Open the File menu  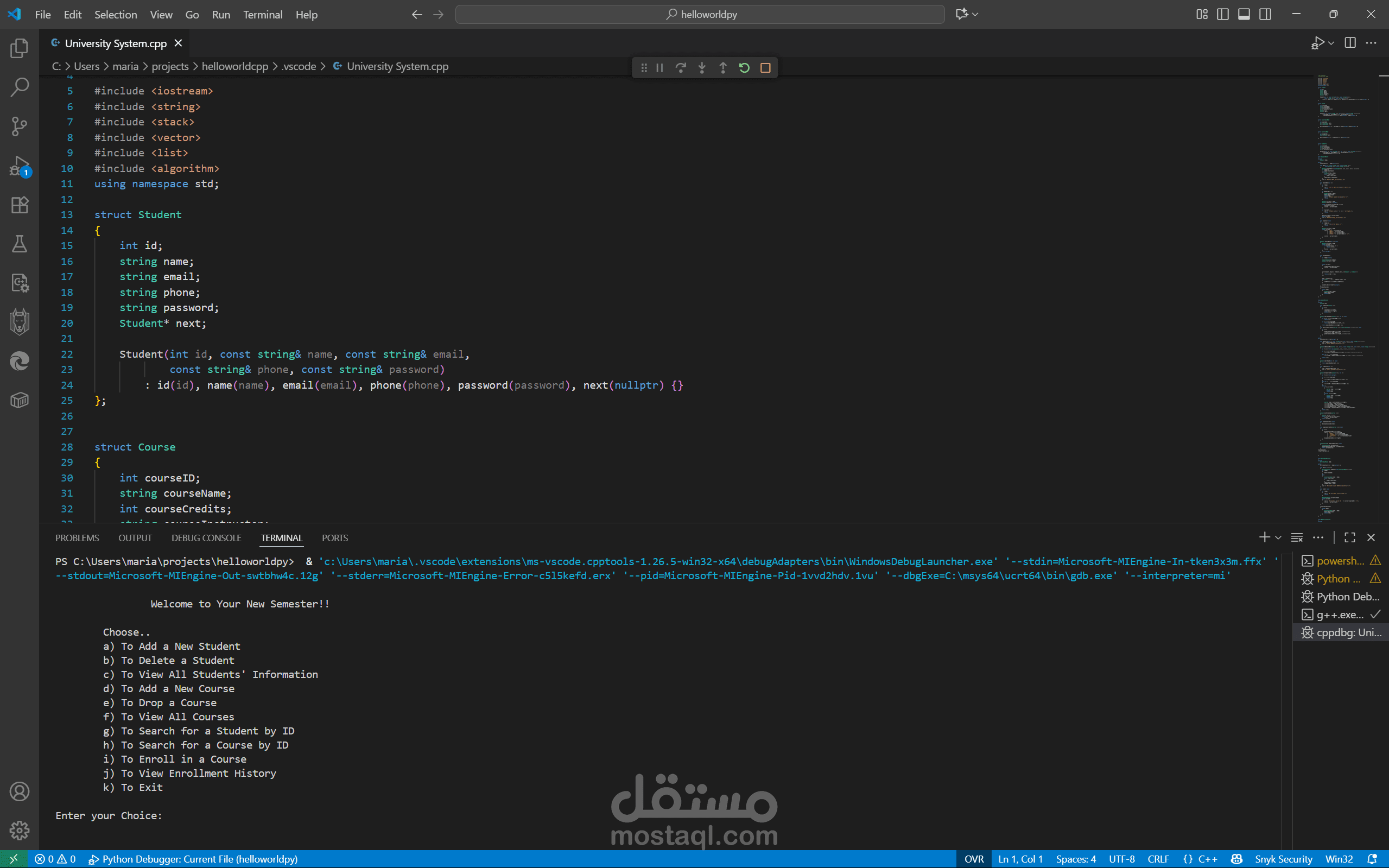coord(43,14)
